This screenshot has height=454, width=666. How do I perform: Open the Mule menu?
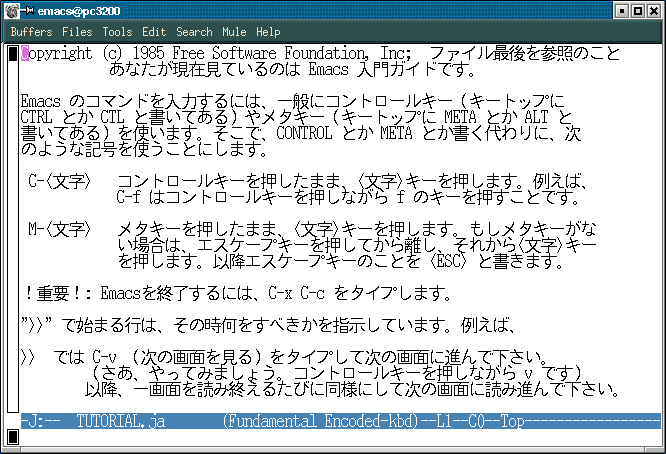point(234,32)
